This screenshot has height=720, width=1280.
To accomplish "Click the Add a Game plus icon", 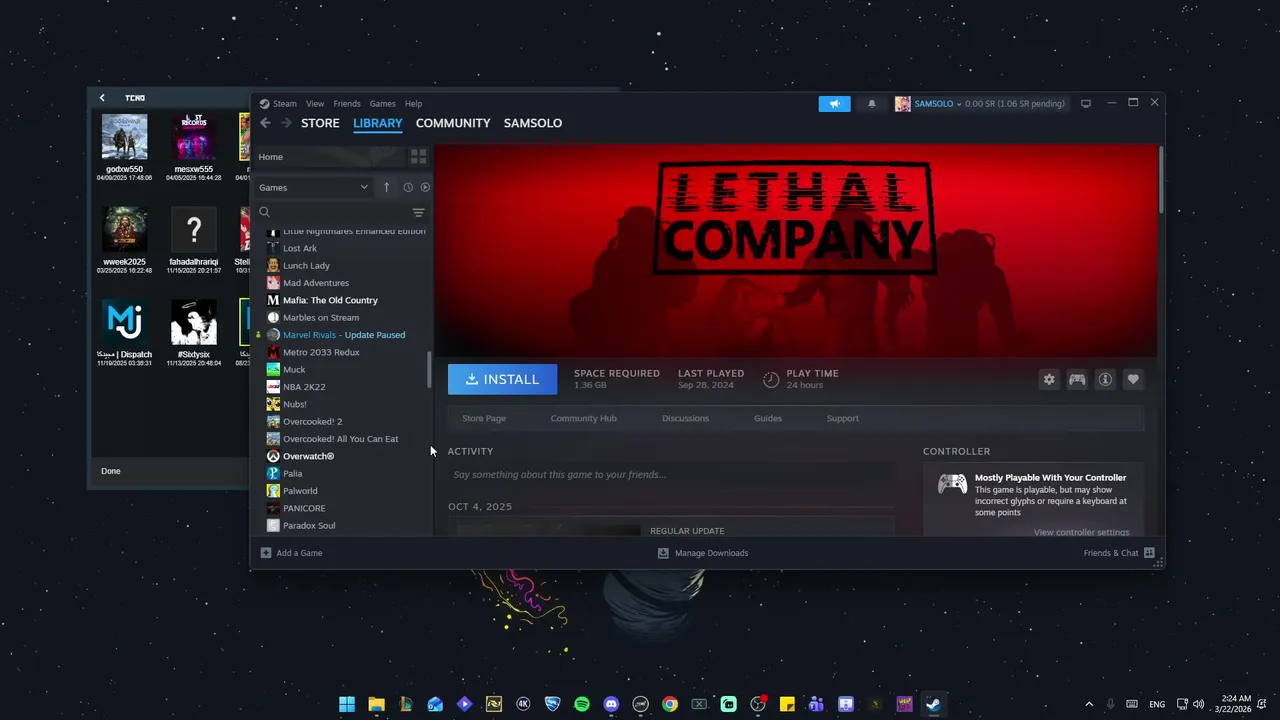I will [x=266, y=553].
